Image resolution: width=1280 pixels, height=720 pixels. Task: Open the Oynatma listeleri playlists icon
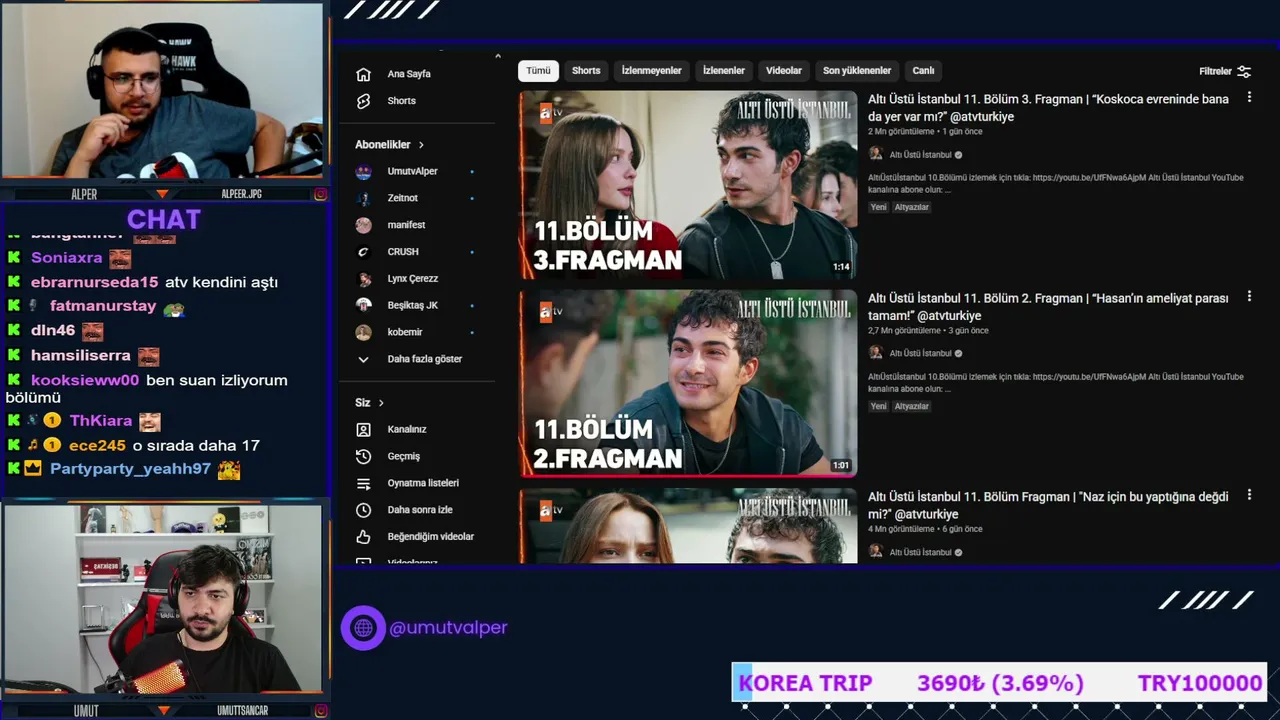(364, 483)
